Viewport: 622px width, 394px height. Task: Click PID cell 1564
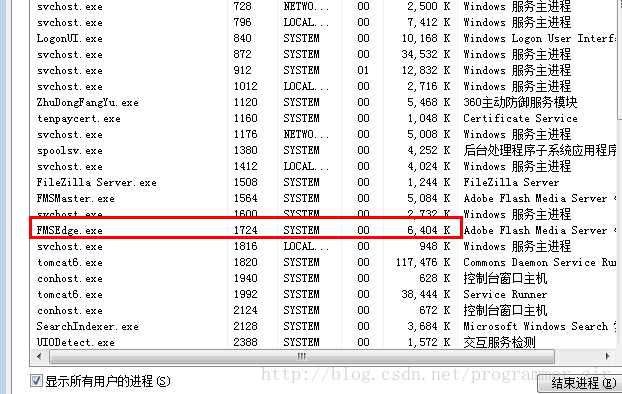pyautogui.click(x=245, y=198)
